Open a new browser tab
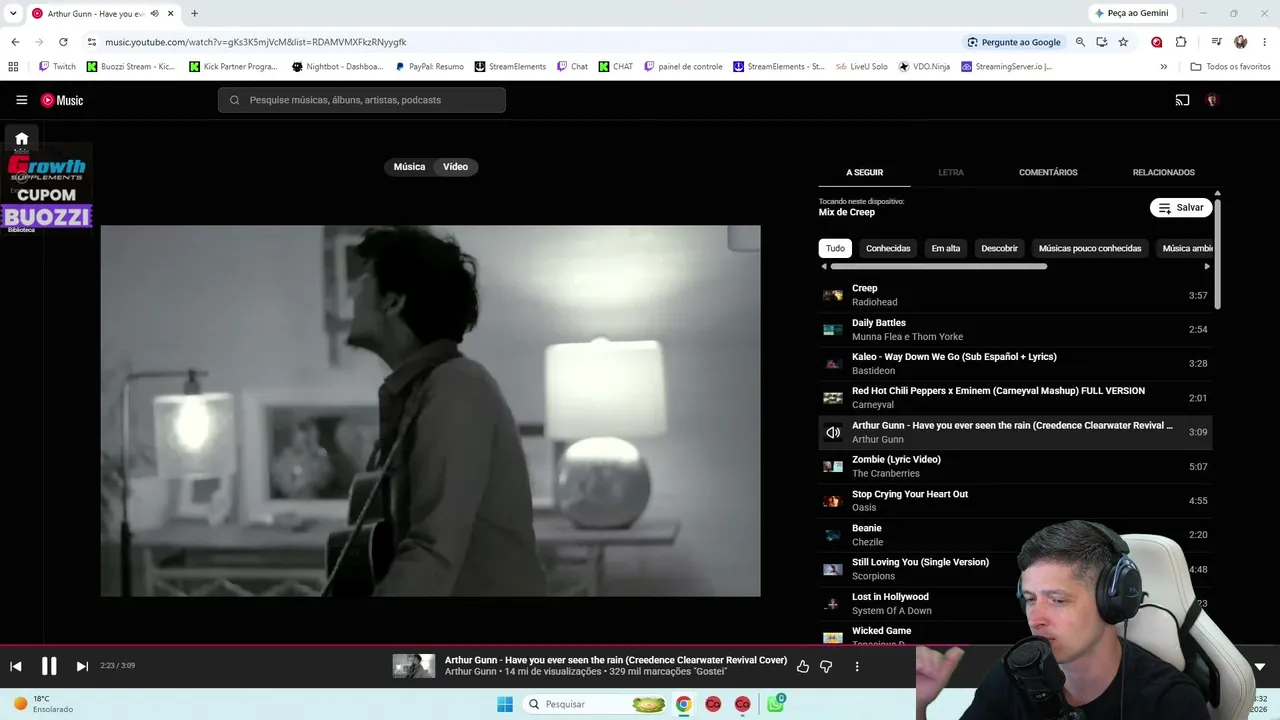The width and height of the screenshot is (1280, 720). pos(194,14)
